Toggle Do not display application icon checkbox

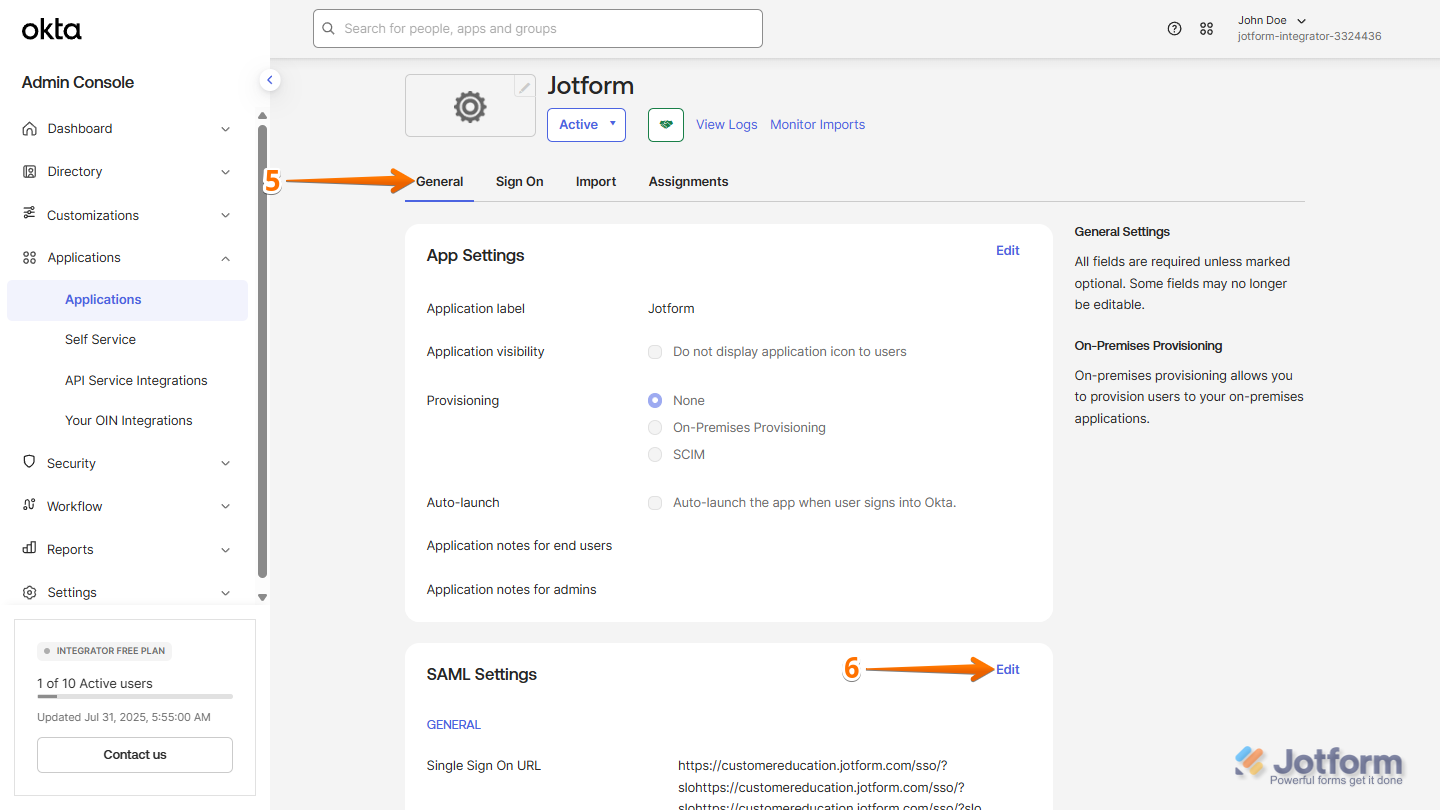pyautogui.click(x=655, y=352)
